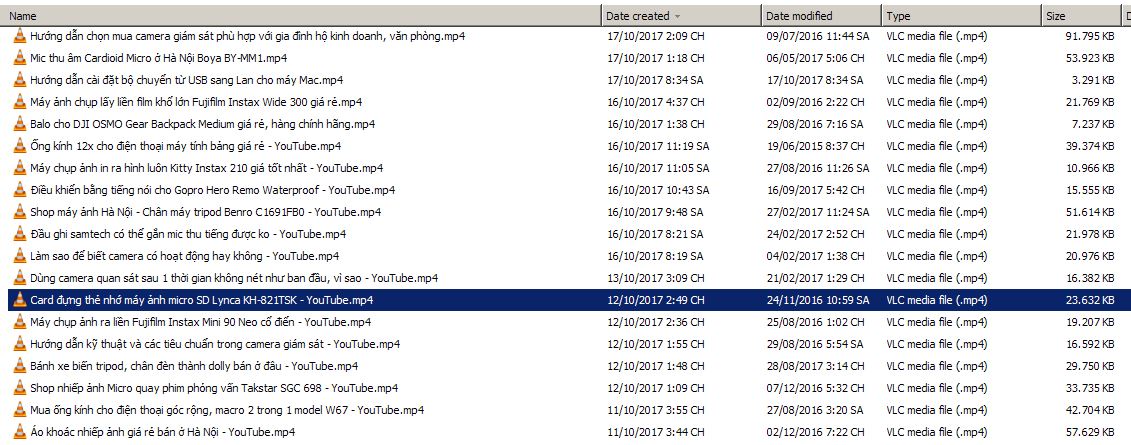Image resolution: width=1131 pixels, height=445 pixels.
Task: Click size value 10.966 KB
Action: (x=1091, y=168)
